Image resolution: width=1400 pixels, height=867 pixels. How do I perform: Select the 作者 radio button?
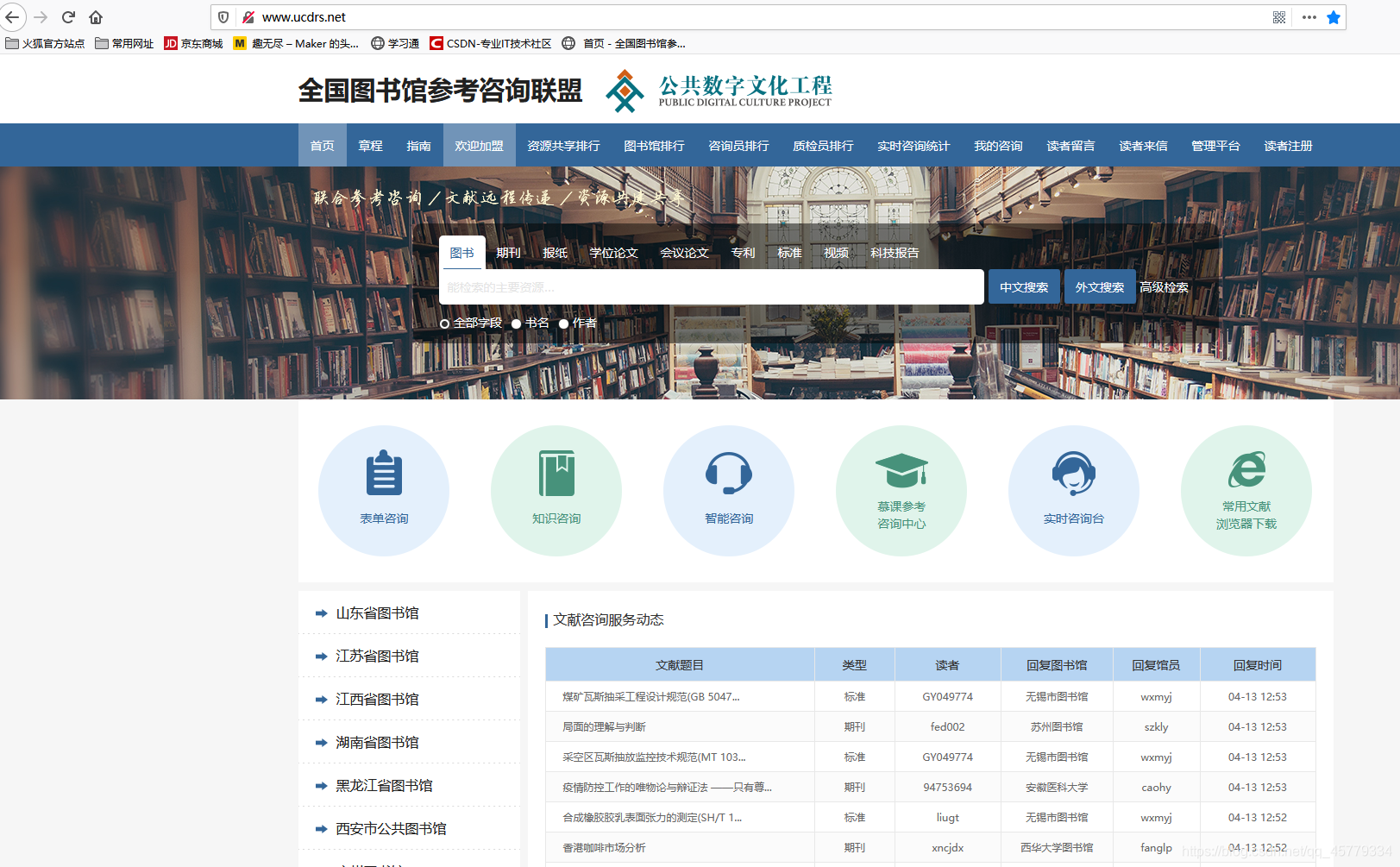click(564, 324)
